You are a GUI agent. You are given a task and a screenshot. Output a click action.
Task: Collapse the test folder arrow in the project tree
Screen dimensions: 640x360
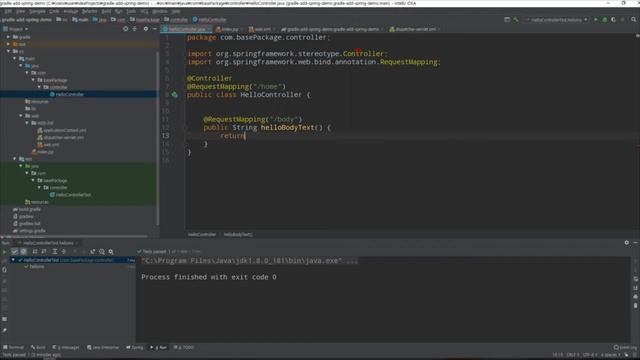[x=15, y=159]
